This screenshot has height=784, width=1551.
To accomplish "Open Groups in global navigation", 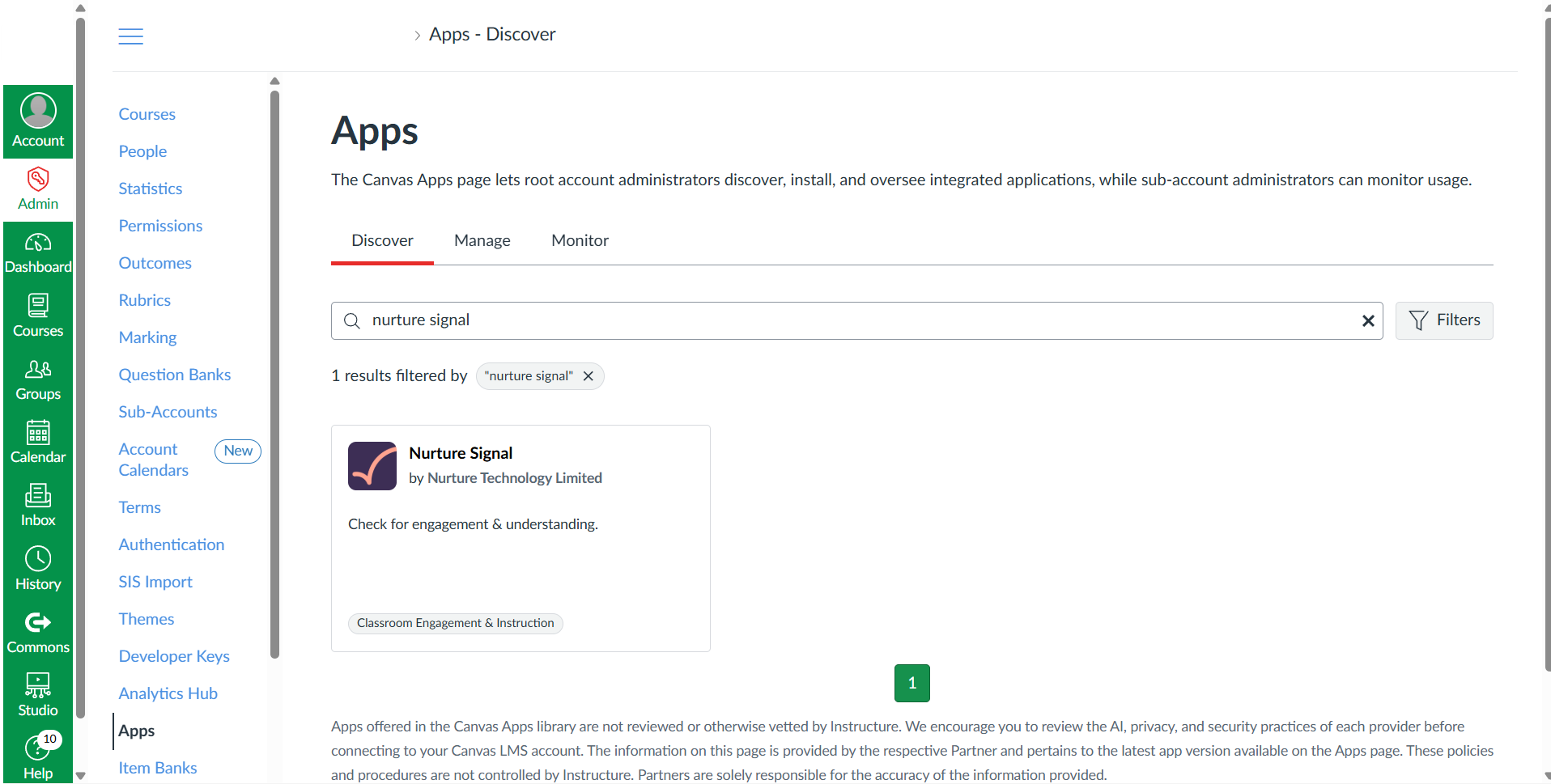I will (x=38, y=379).
